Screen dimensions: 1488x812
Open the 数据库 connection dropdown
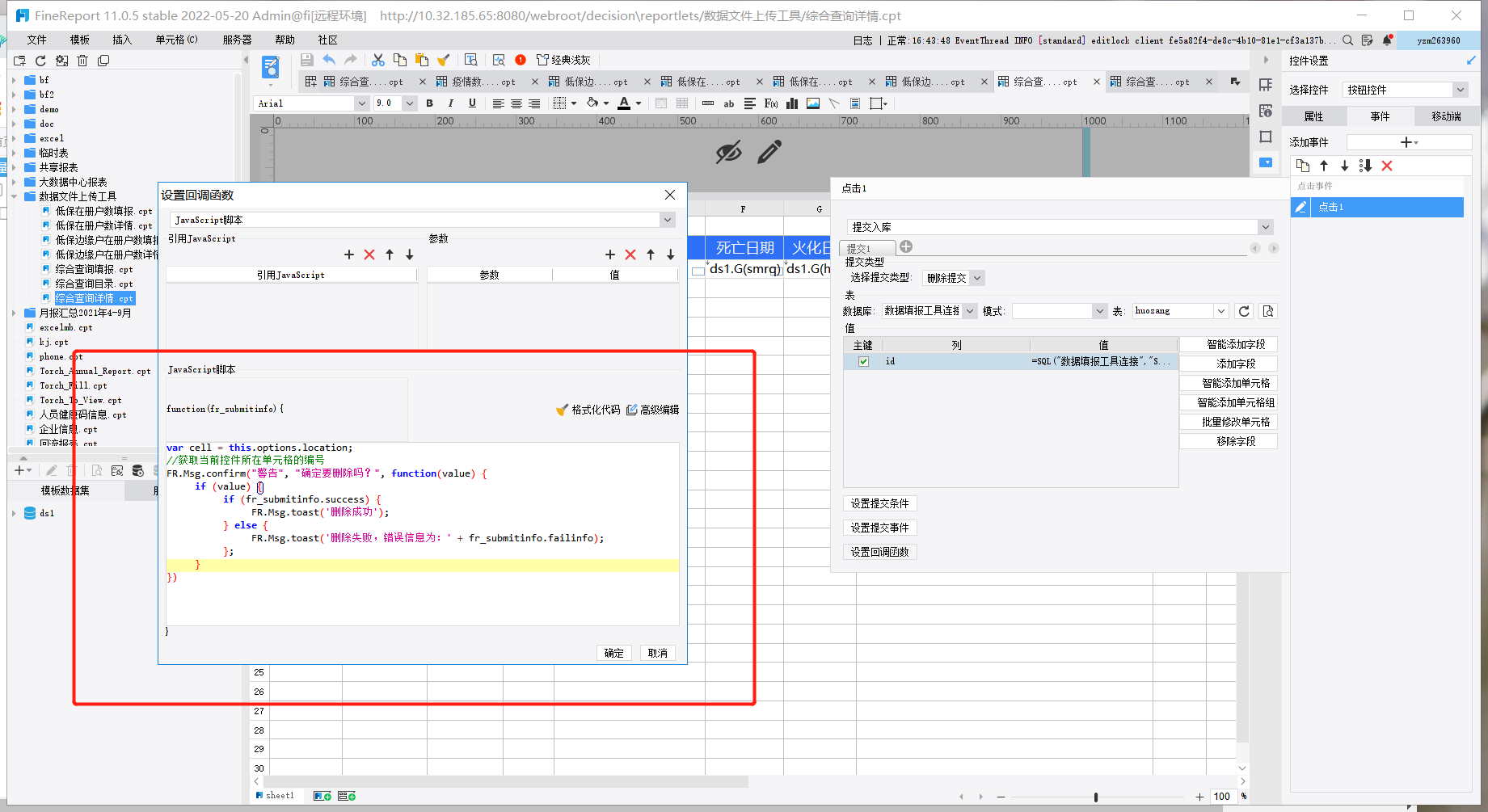point(969,311)
